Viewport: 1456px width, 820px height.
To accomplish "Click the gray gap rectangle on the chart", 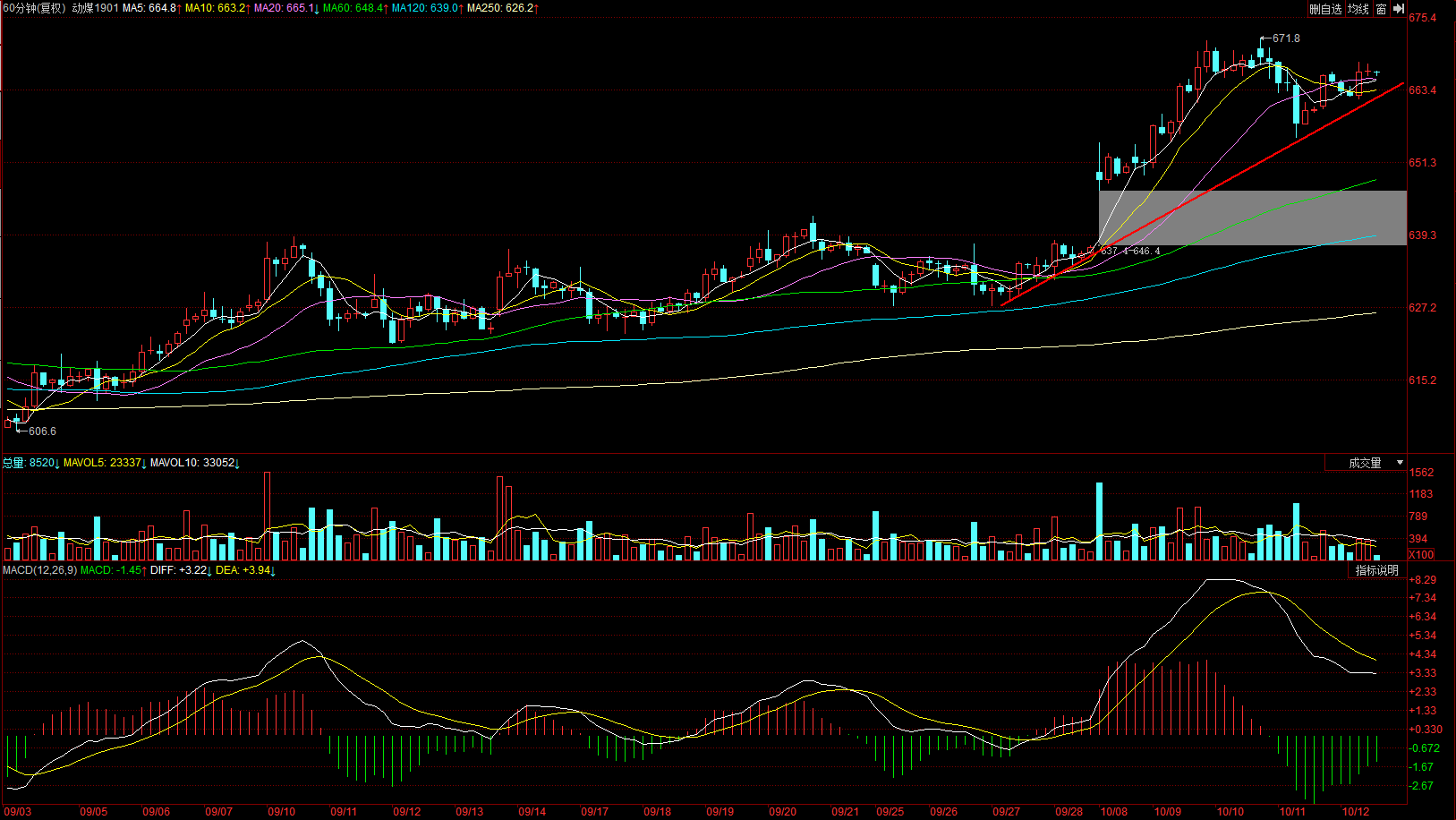I will 1252,218.
